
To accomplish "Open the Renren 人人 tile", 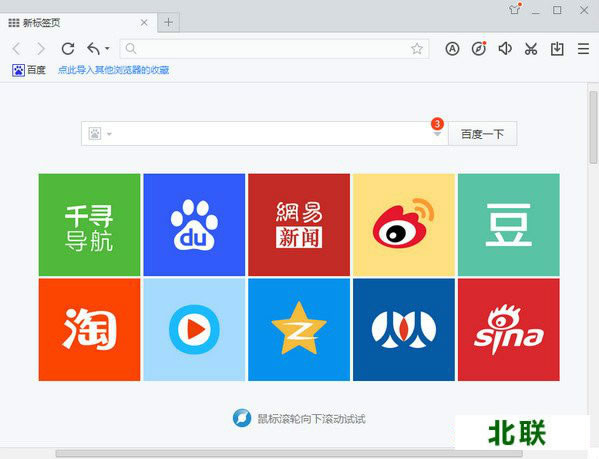I will pos(404,330).
